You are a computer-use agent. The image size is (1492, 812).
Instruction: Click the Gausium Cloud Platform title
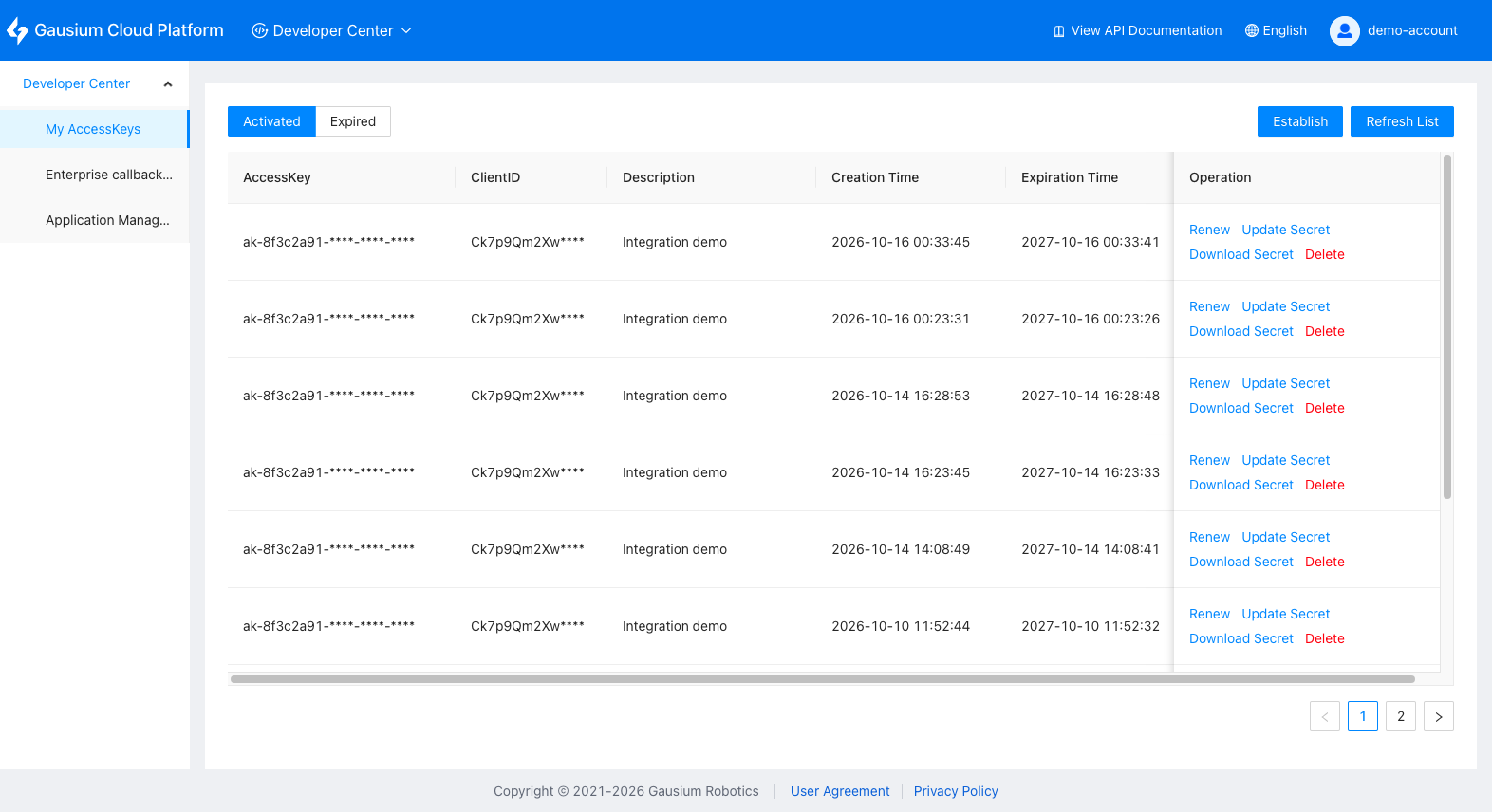click(129, 30)
